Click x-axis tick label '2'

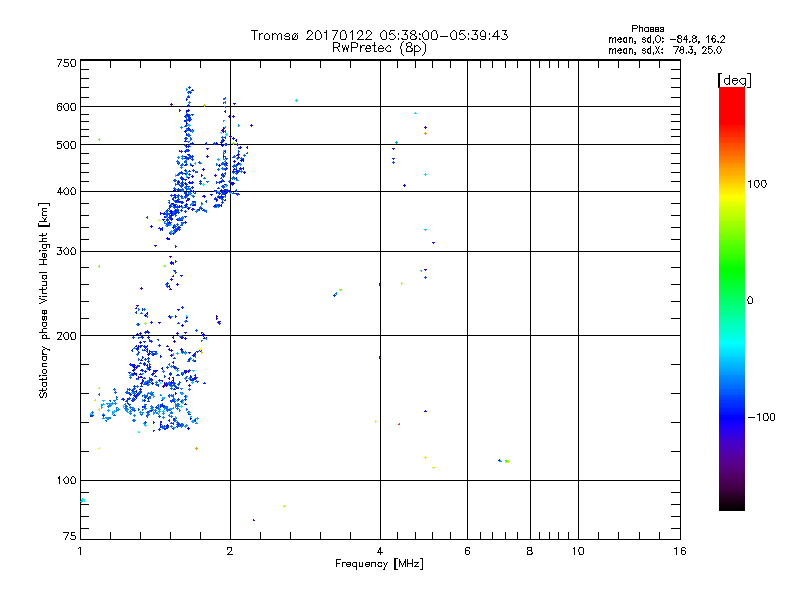click(x=230, y=551)
